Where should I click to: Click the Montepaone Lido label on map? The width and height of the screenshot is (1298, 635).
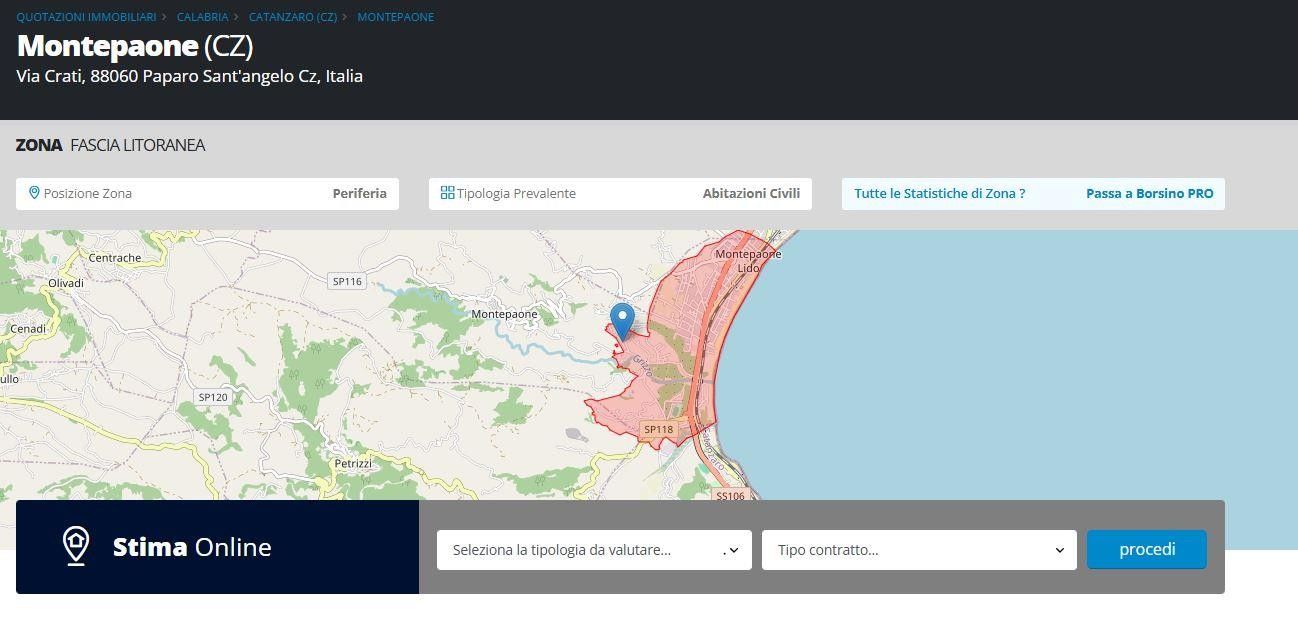[x=748, y=261]
